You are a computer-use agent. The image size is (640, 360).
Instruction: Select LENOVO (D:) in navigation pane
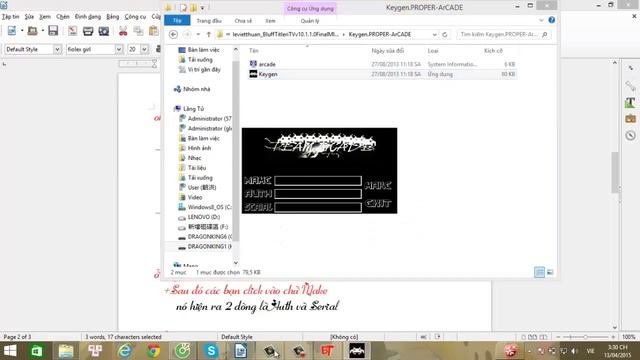pos(203,217)
